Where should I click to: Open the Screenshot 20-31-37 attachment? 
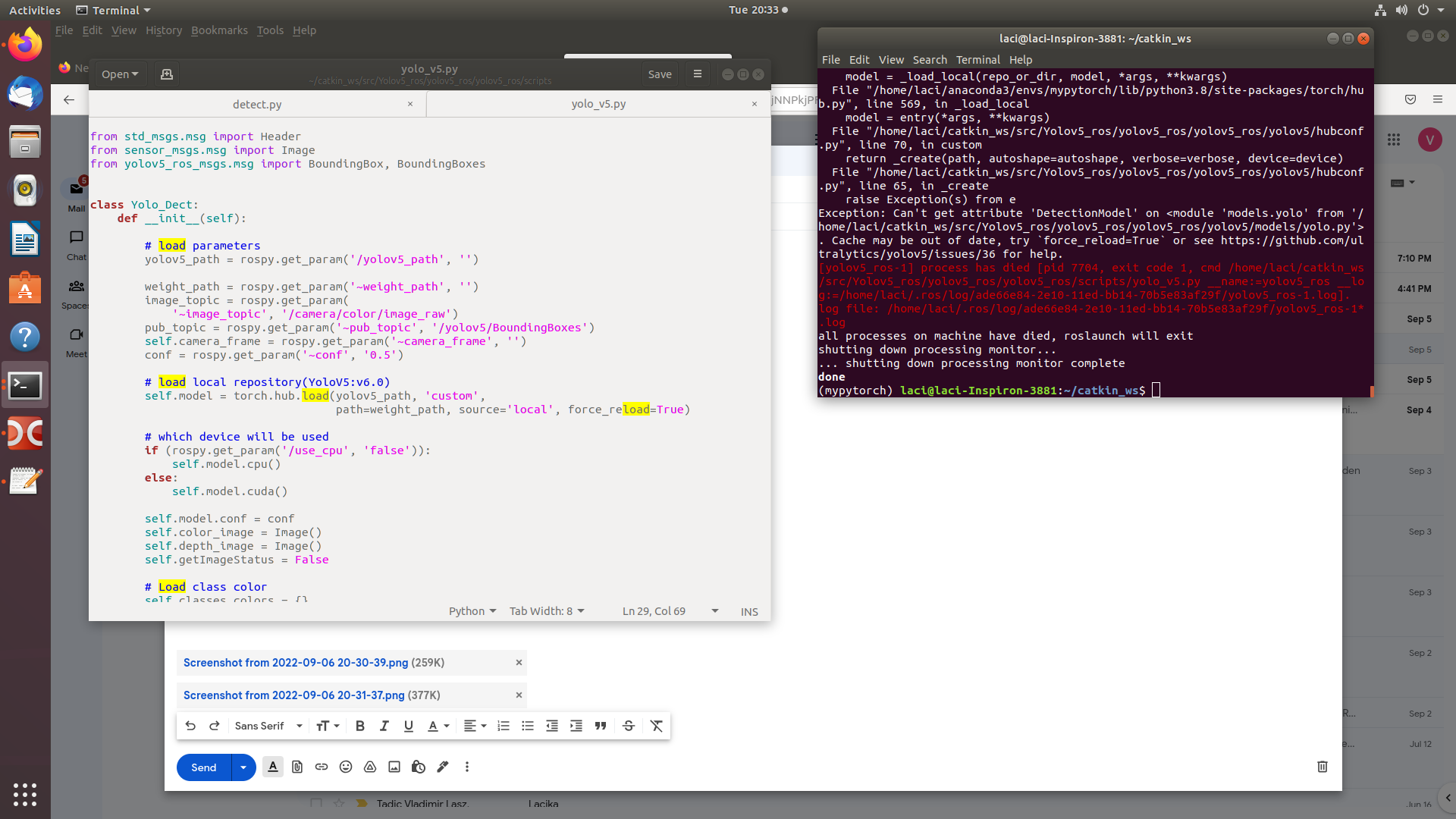pos(295,695)
